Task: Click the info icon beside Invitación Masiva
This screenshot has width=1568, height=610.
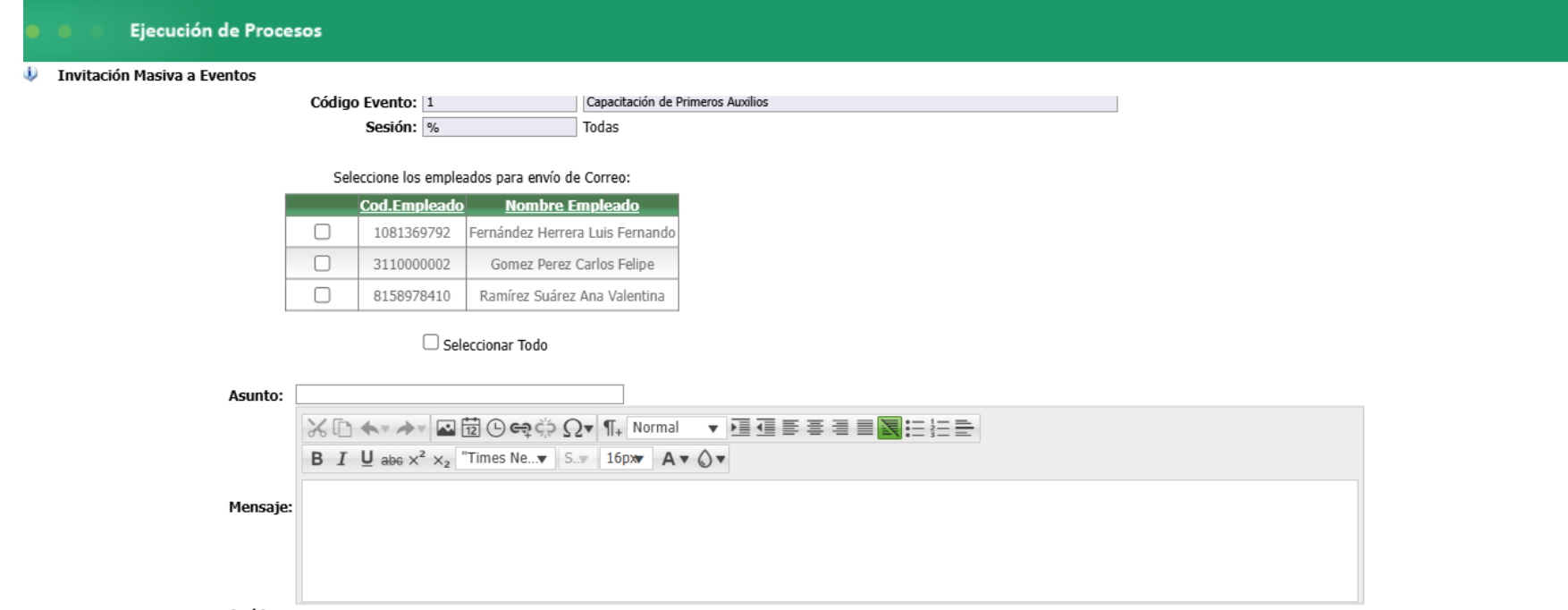Action: pos(30,74)
